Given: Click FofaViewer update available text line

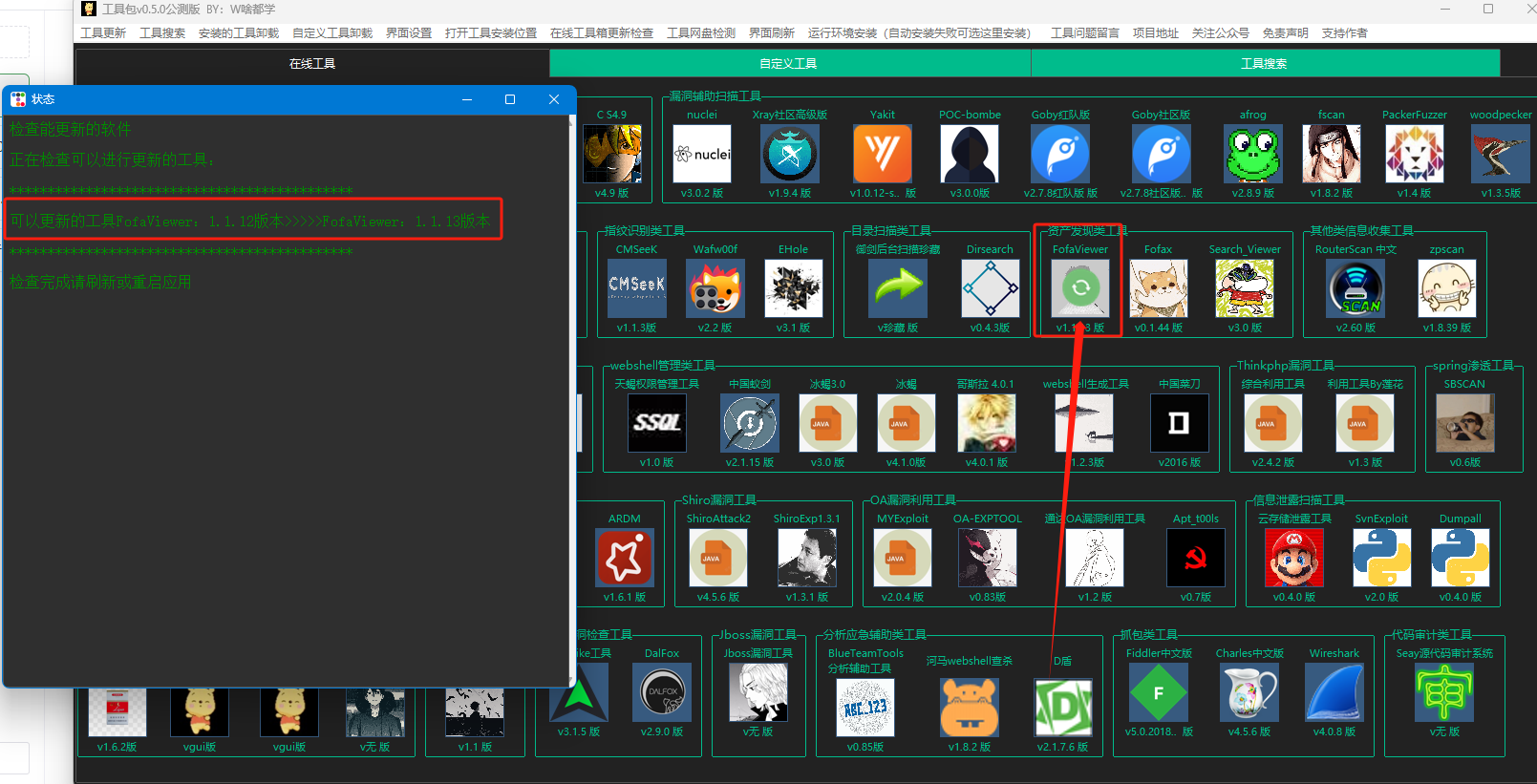Looking at the screenshot, I should point(250,221).
